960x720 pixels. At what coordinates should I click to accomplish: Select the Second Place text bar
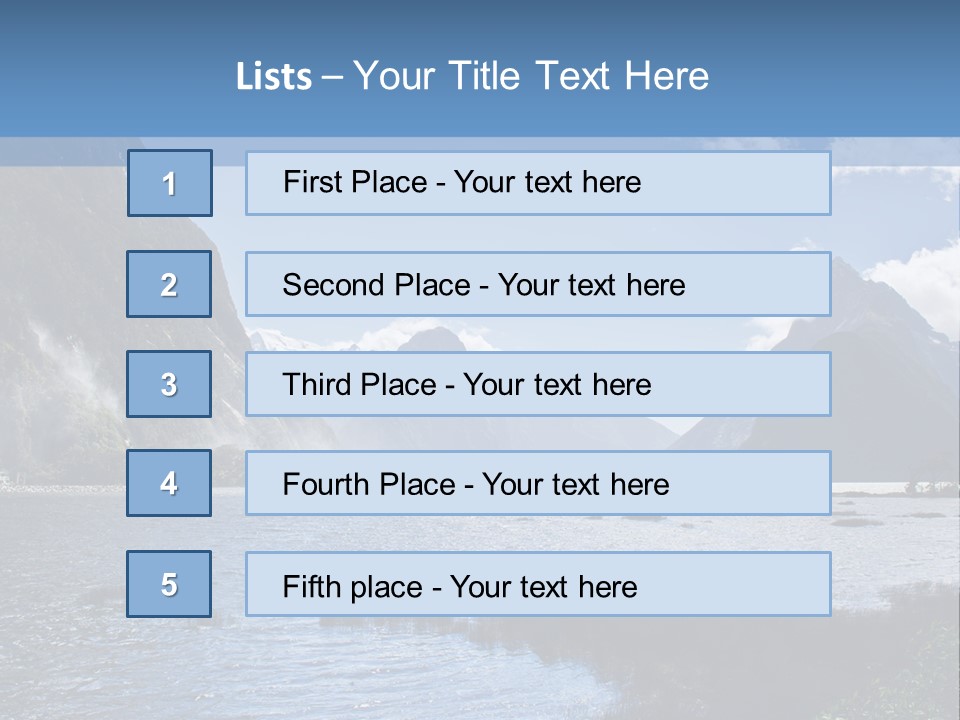(x=538, y=284)
